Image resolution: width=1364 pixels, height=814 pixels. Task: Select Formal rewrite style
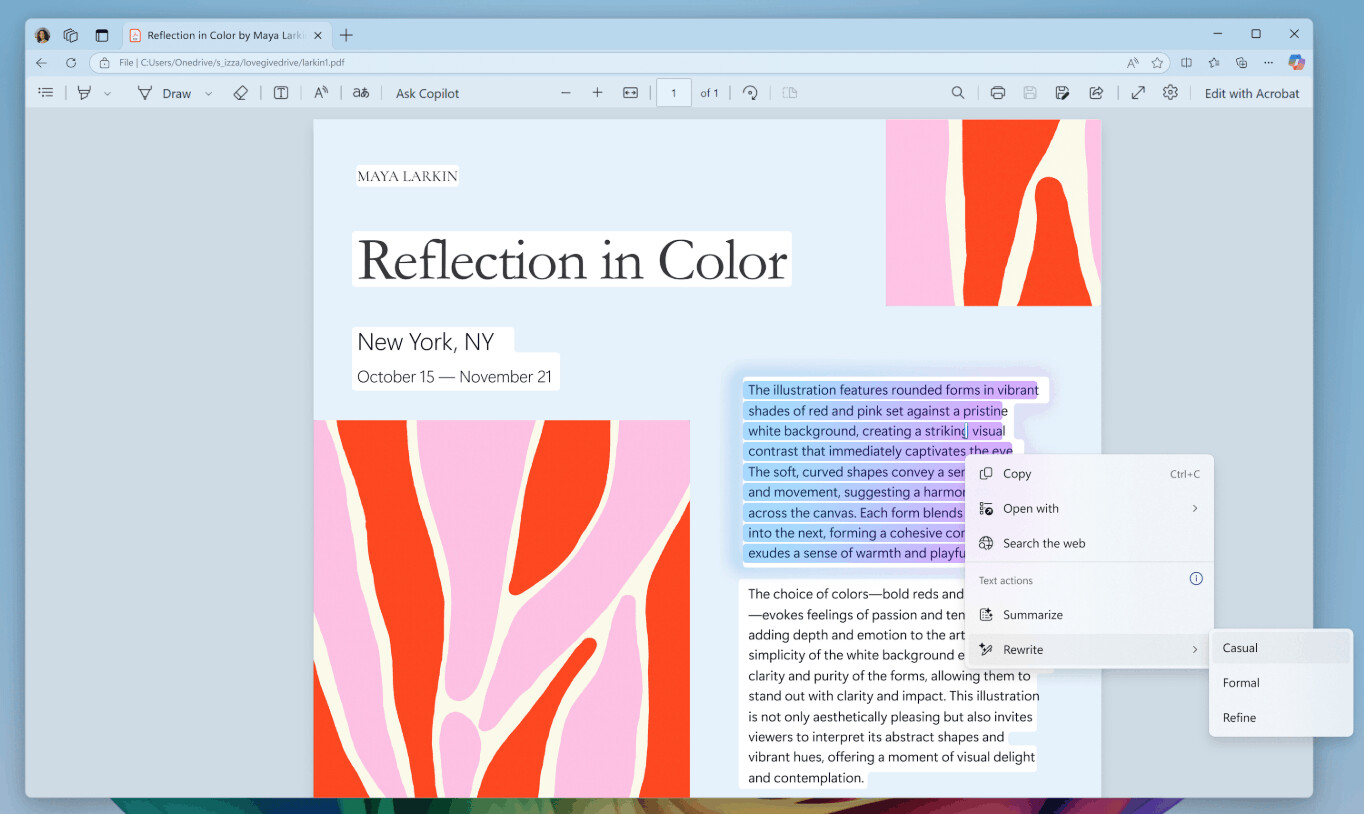1280,683
